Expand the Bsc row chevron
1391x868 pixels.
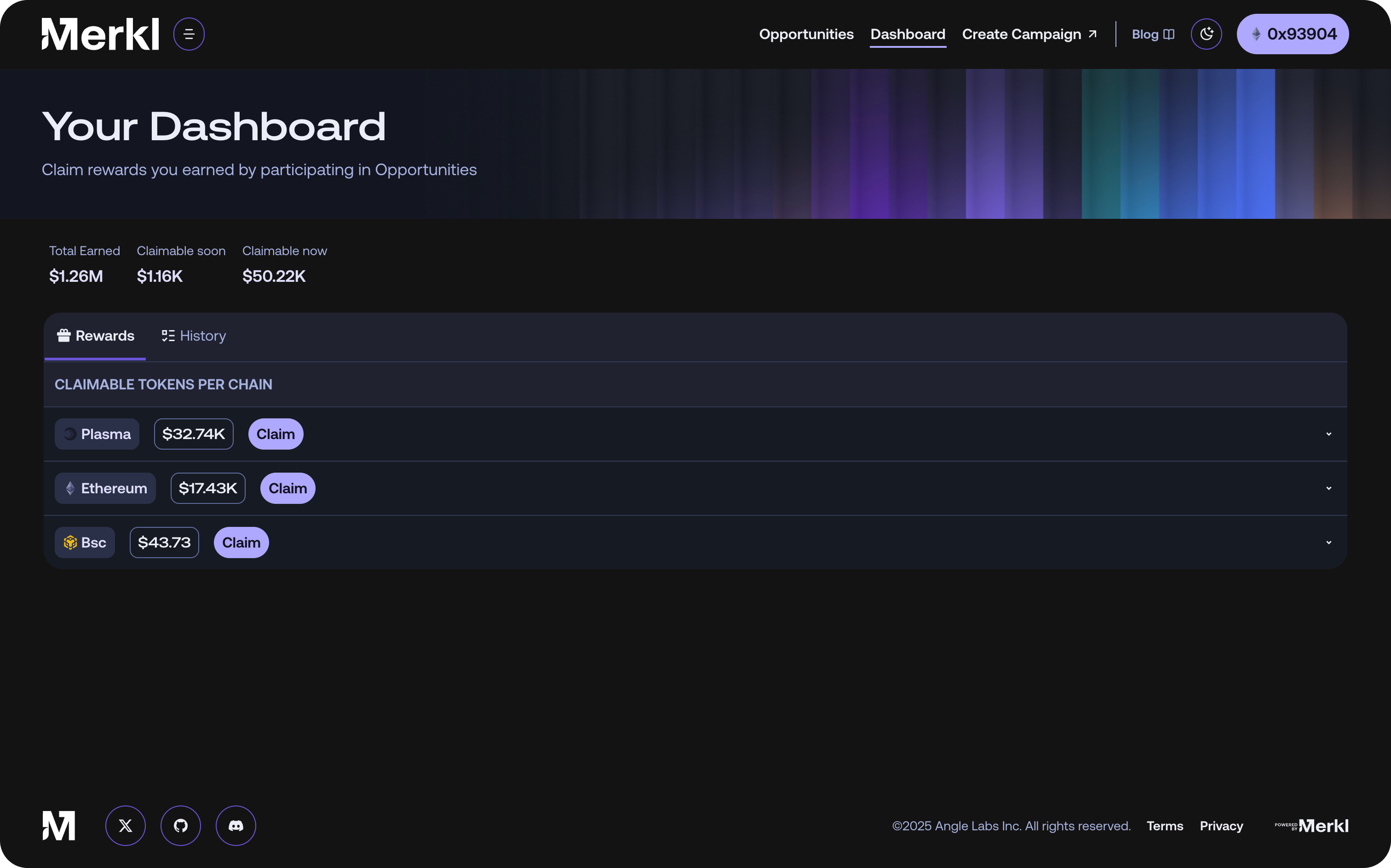[1328, 542]
